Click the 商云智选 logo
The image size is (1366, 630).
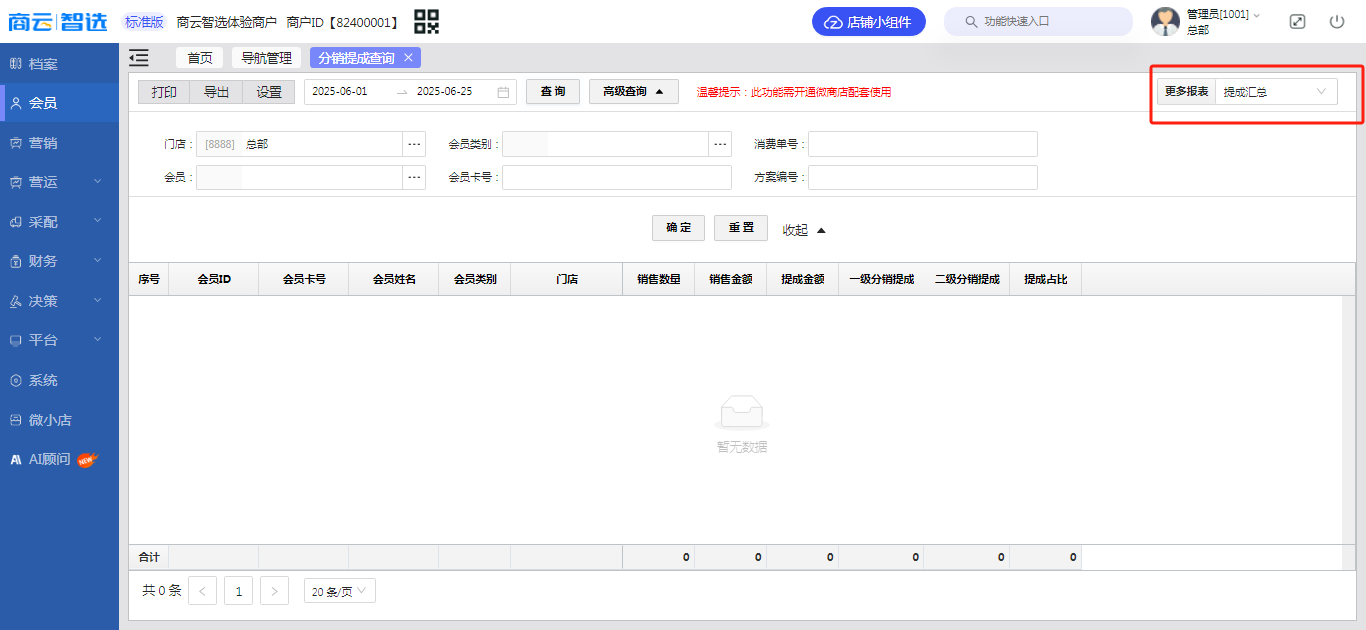pos(57,21)
